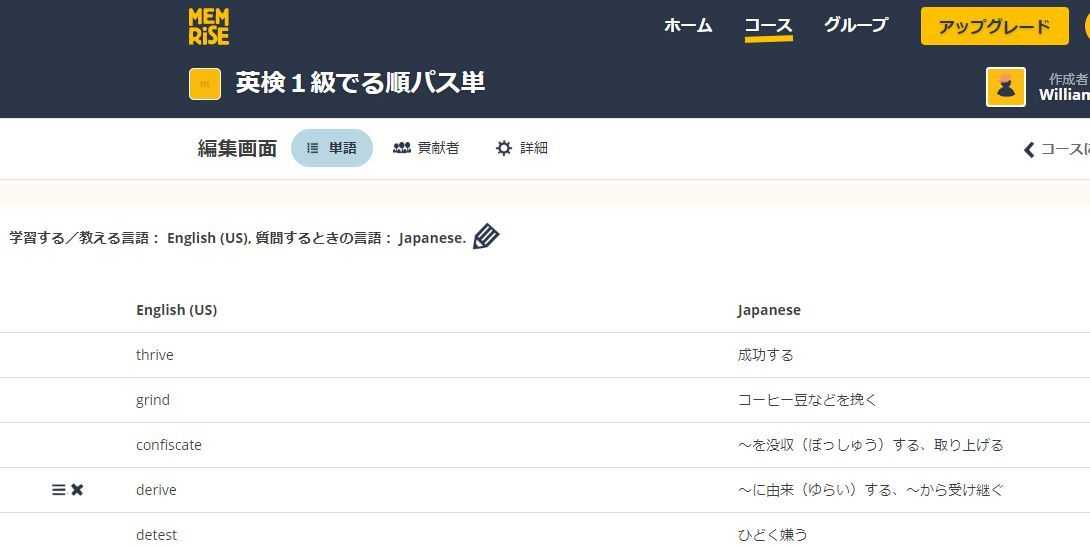Click the pencil edit languages icon

[x=486, y=237]
